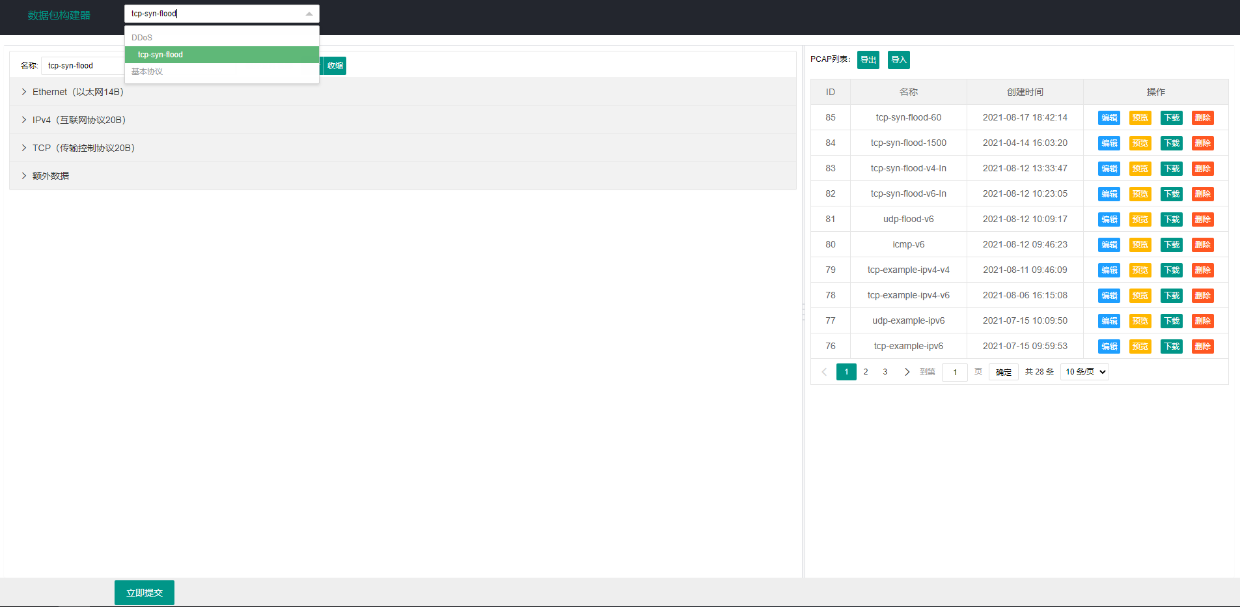The height and width of the screenshot is (607, 1240).
Task: Open the 10 条/页 page size dropdown
Action: [1084, 372]
